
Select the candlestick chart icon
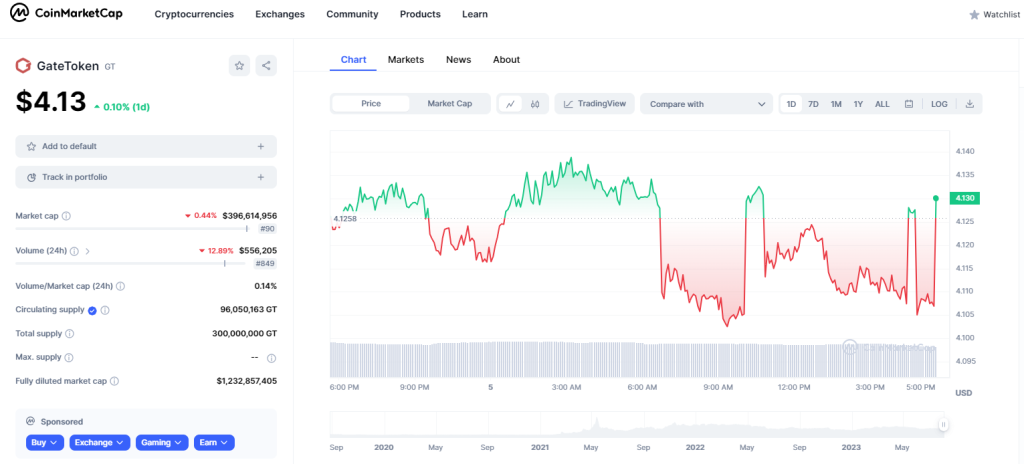coord(535,104)
